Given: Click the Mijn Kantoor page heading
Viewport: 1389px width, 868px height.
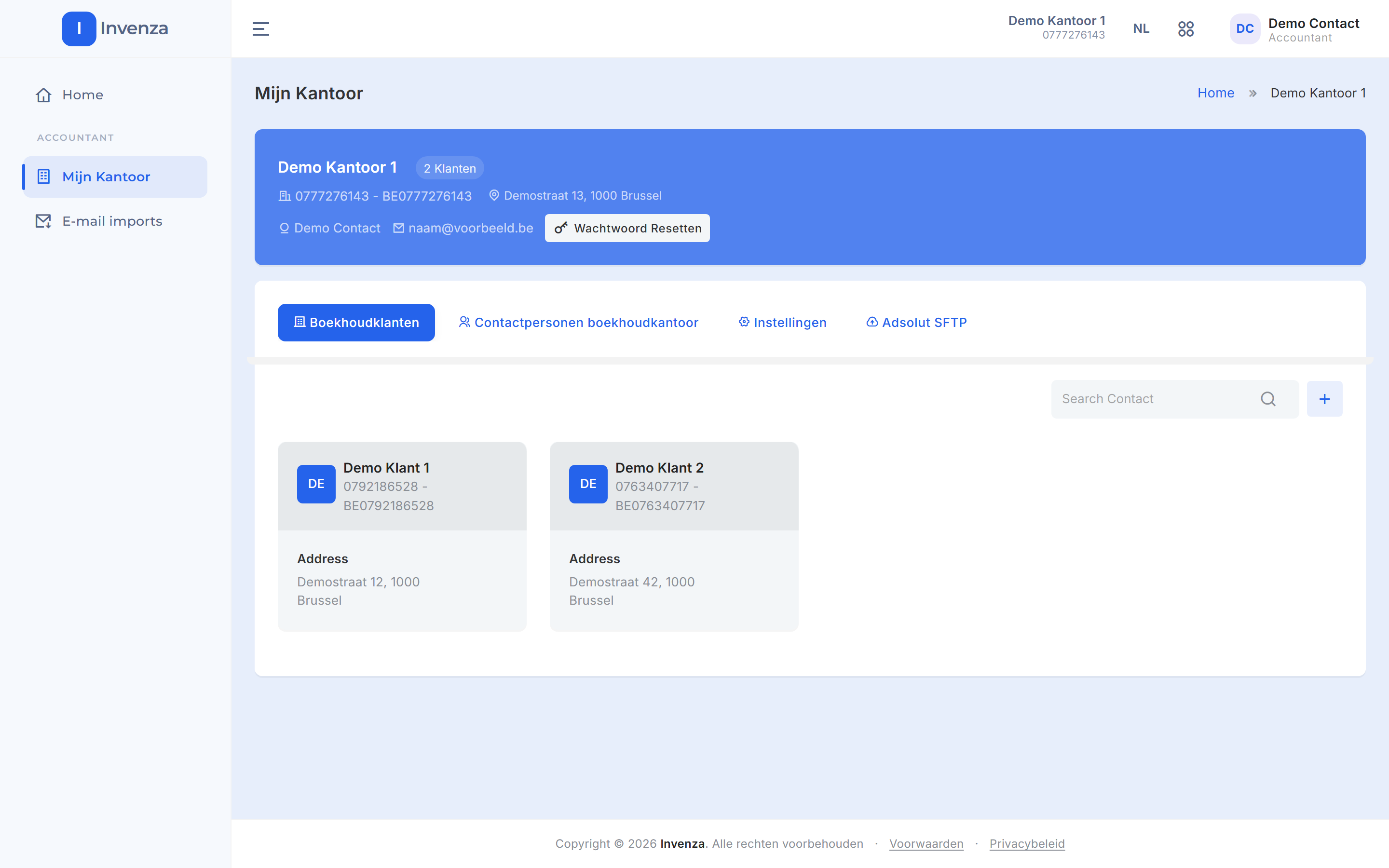Looking at the screenshot, I should pyautogui.click(x=309, y=93).
